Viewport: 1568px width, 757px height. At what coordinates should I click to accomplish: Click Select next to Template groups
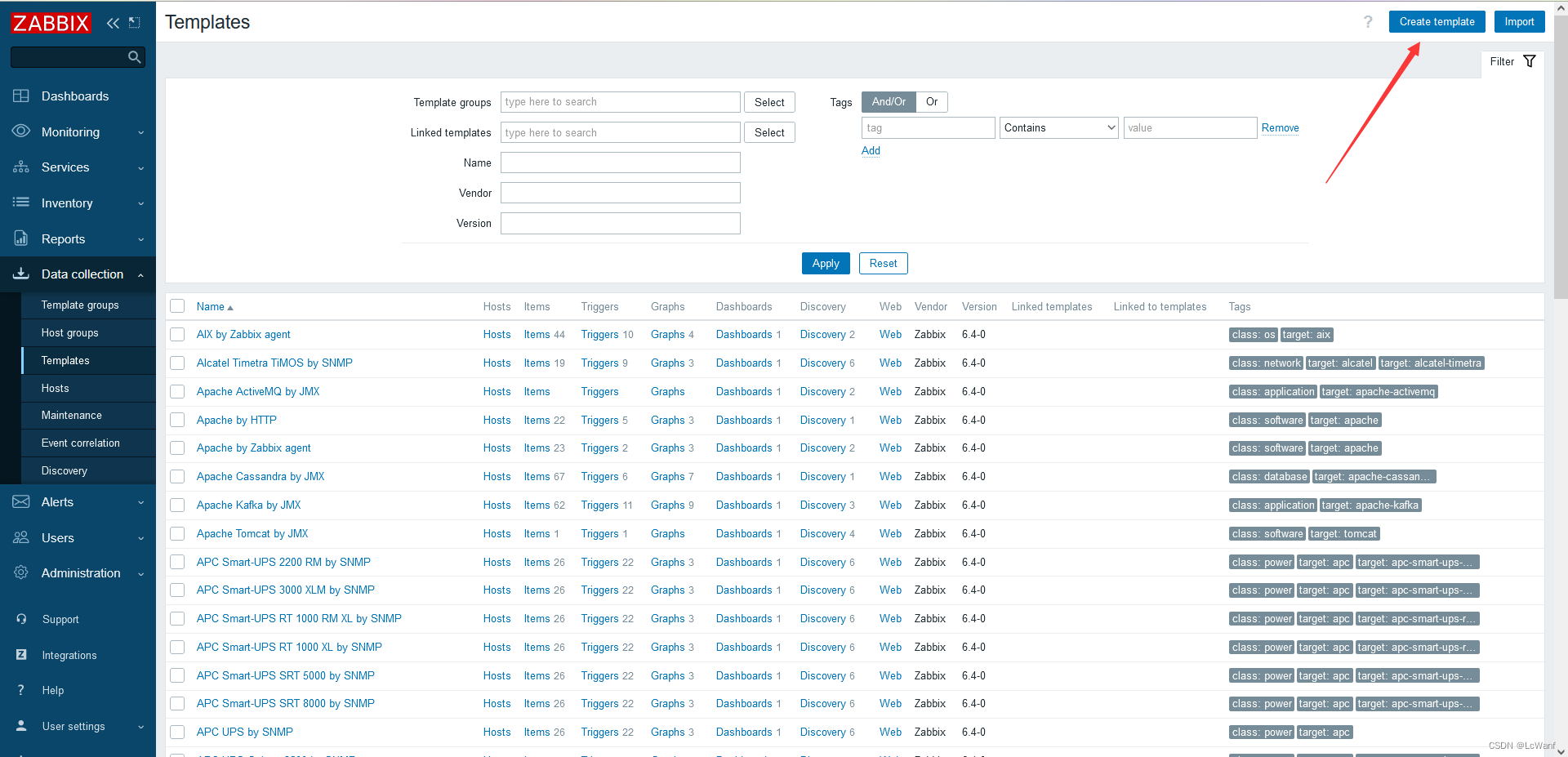[769, 102]
